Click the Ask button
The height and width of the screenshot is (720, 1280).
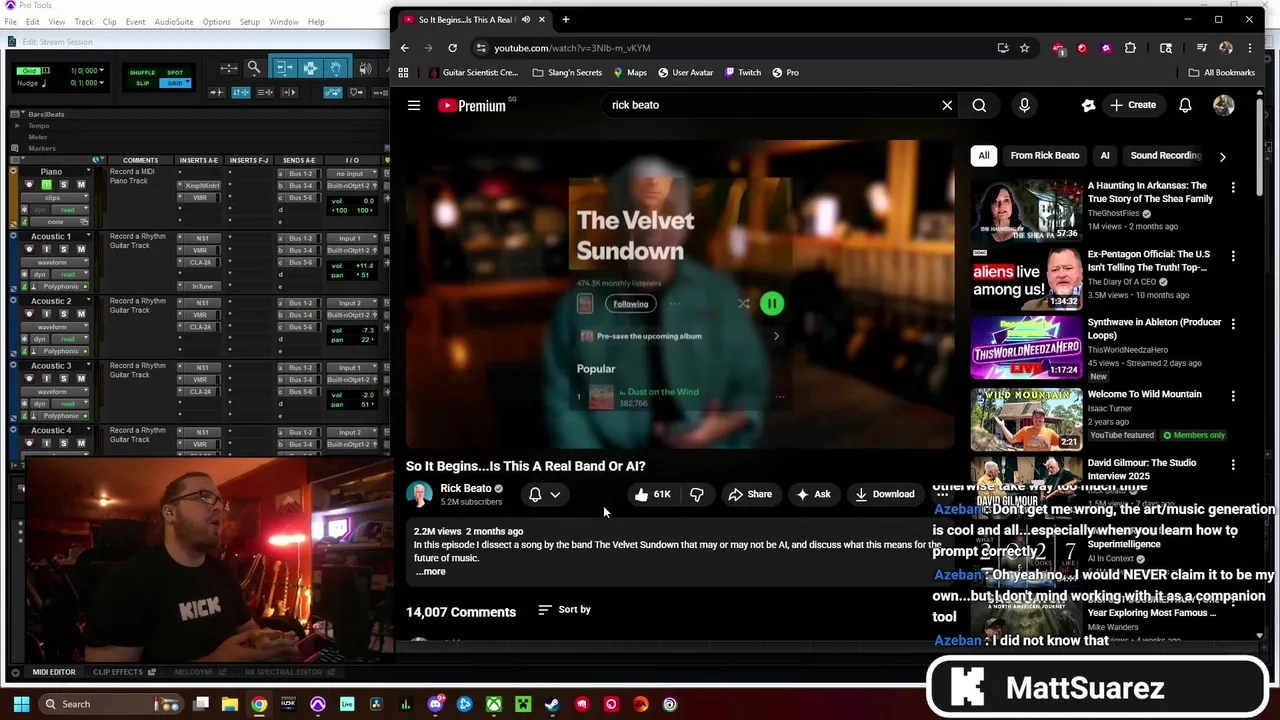click(813, 494)
